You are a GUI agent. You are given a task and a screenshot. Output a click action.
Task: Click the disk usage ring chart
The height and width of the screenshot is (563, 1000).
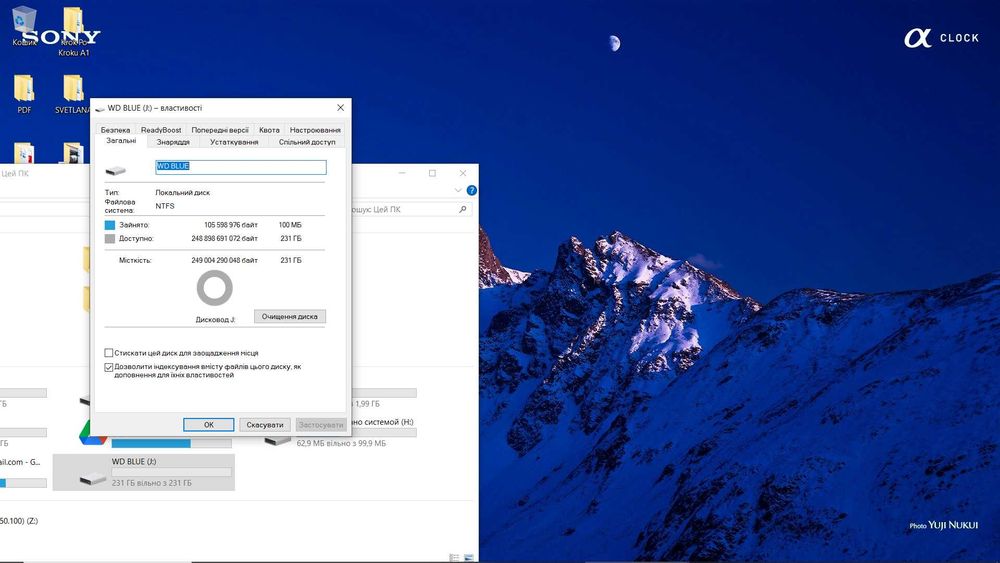214,288
